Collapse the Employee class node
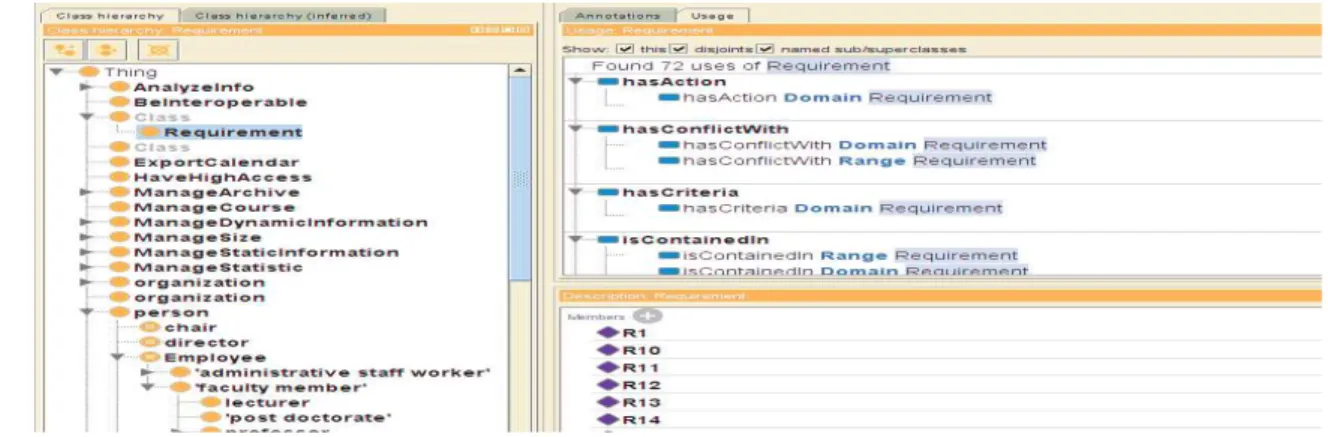The image size is (1328, 437). coord(118,357)
